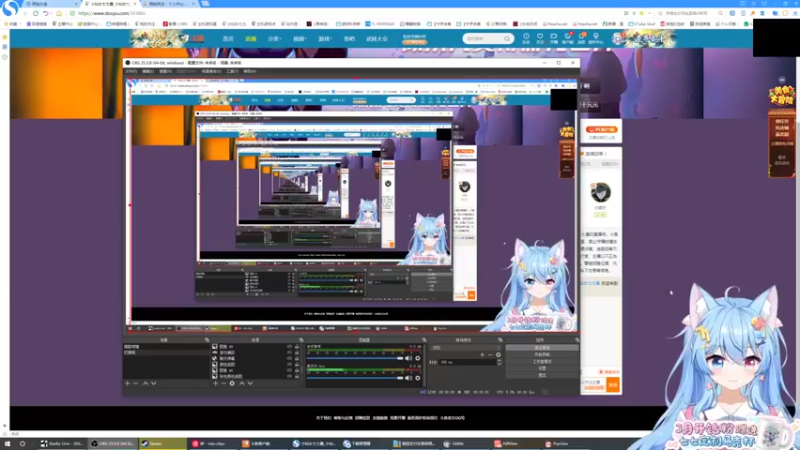The width and height of the screenshot is (800, 450).
Task: Open source properties gear in Sources panel
Action: click(x=232, y=383)
